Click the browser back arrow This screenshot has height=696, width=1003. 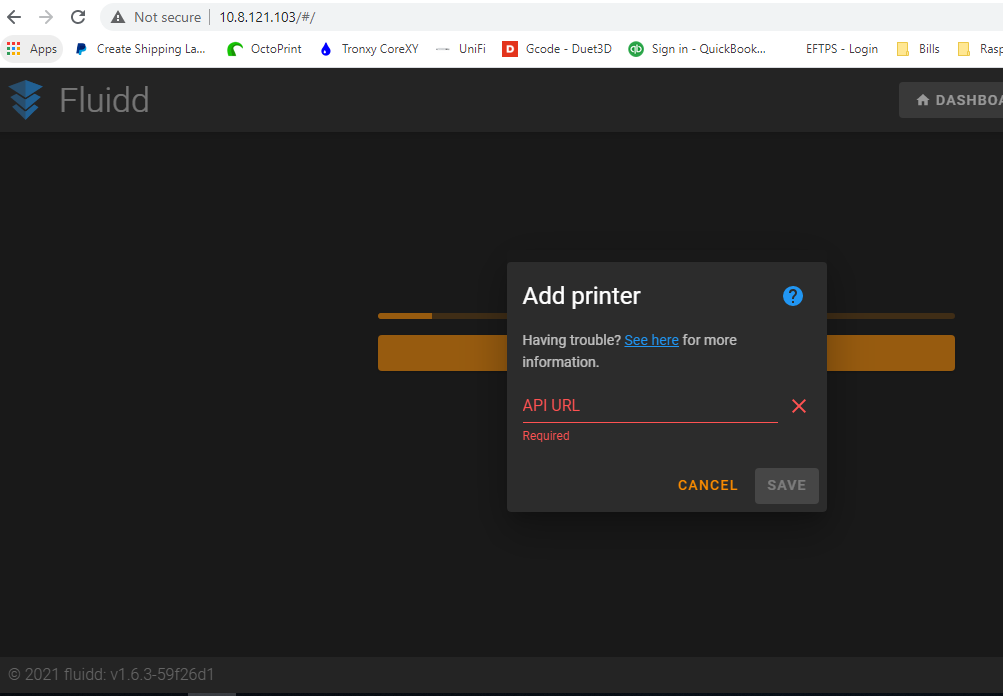17,16
